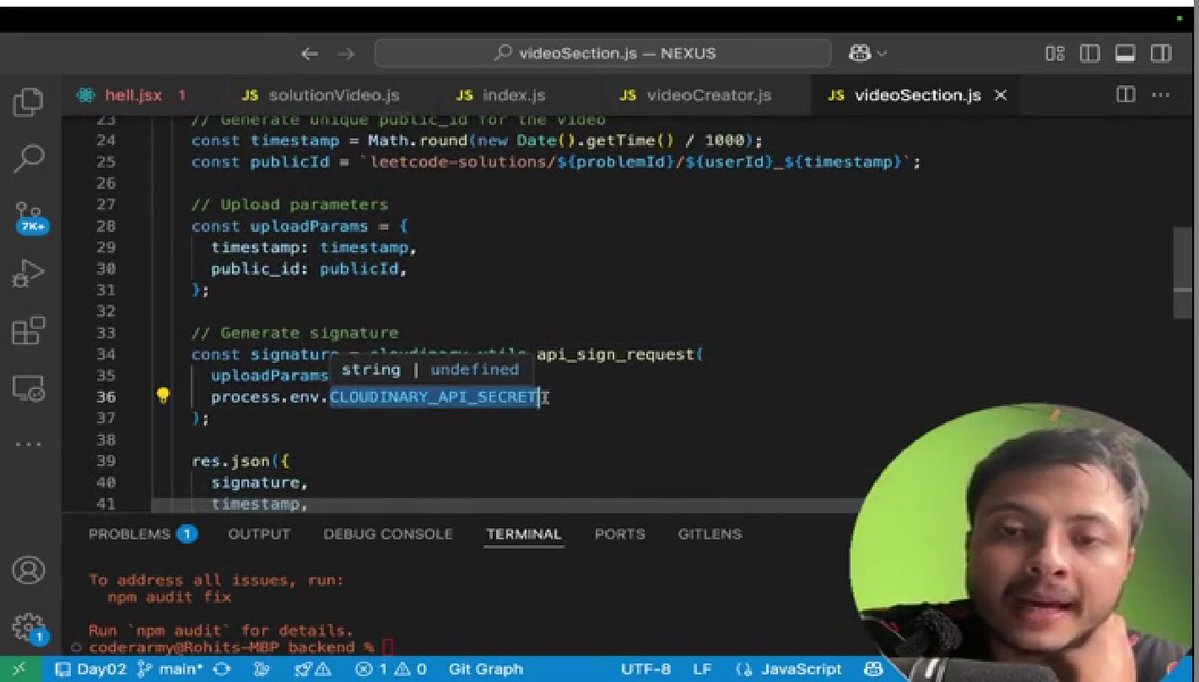The height and width of the screenshot is (682, 1199).
Task: Click the remote window indicator in status bar
Action: point(19,669)
